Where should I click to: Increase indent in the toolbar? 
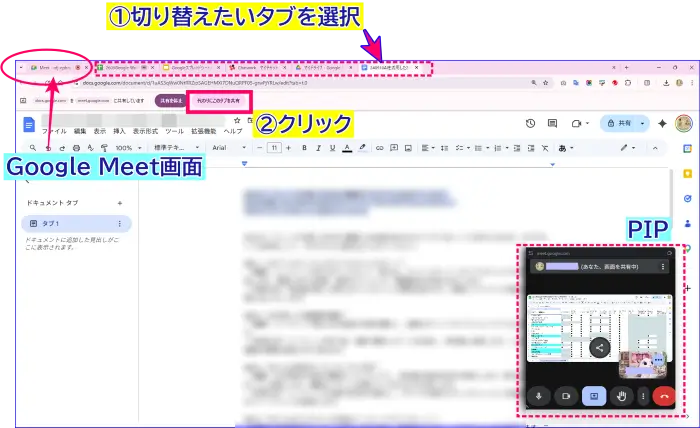[x=531, y=148]
